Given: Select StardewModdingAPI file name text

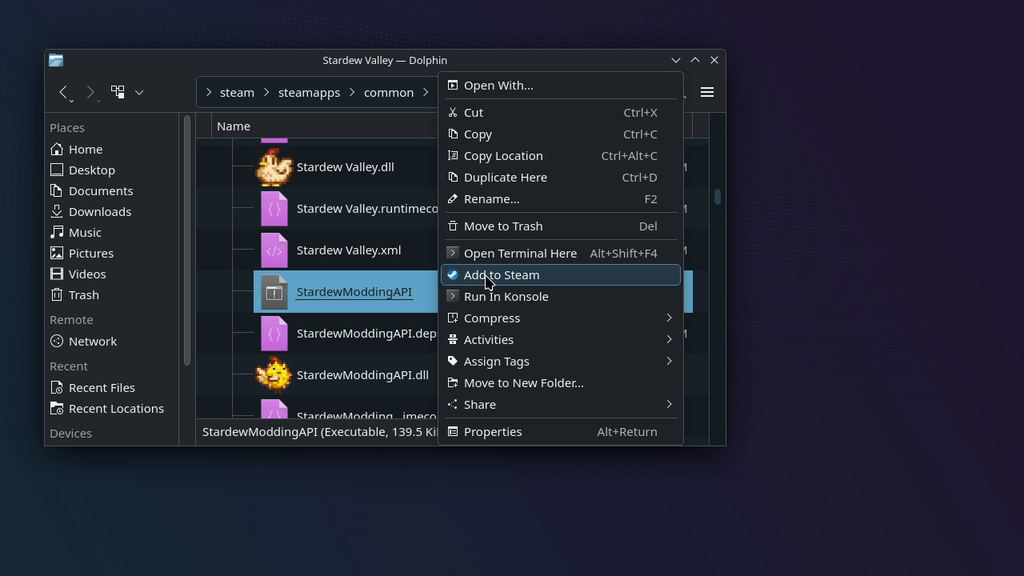Looking at the screenshot, I should point(354,292).
